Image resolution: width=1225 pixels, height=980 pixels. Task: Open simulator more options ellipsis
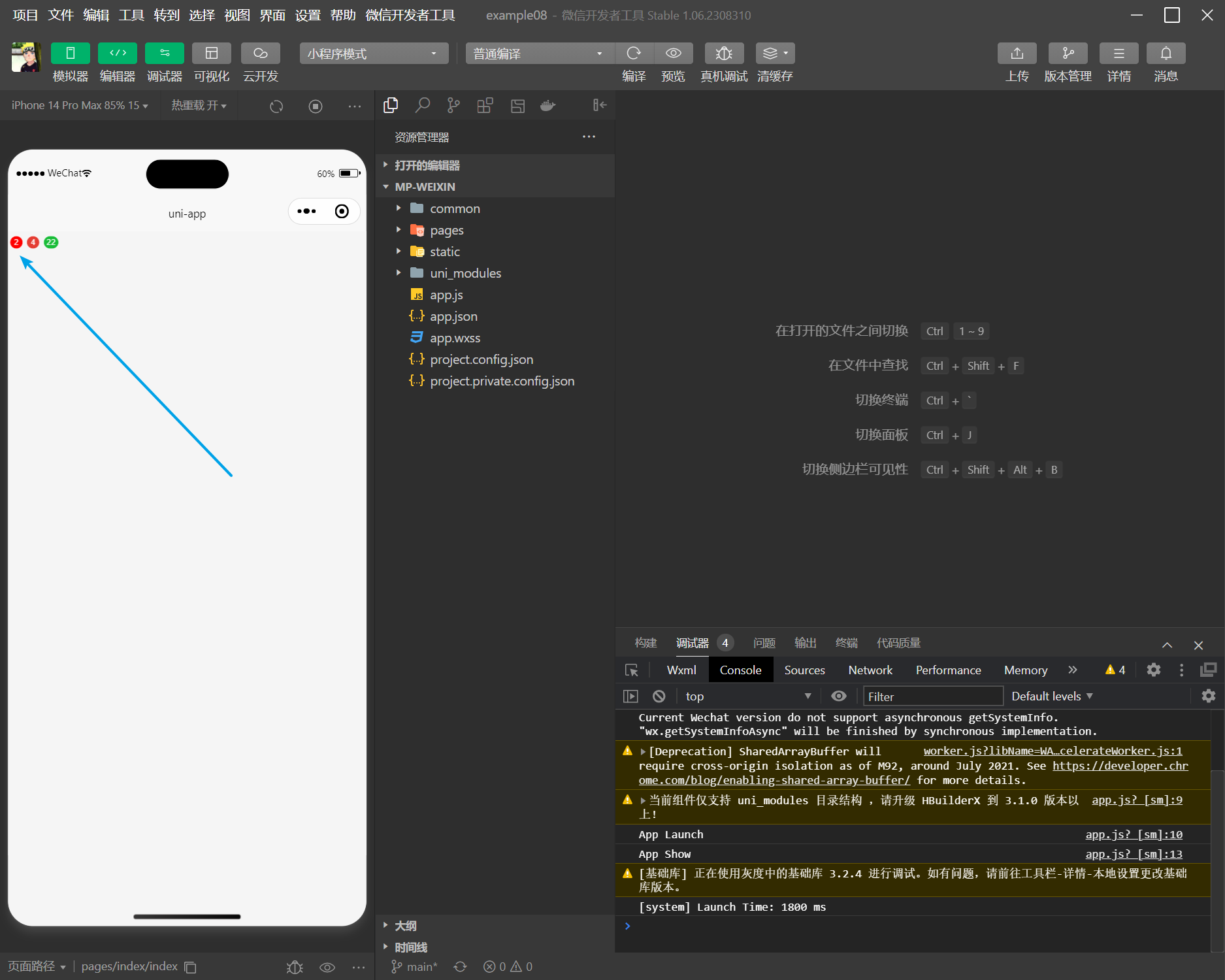pyautogui.click(x=355, y=106)
